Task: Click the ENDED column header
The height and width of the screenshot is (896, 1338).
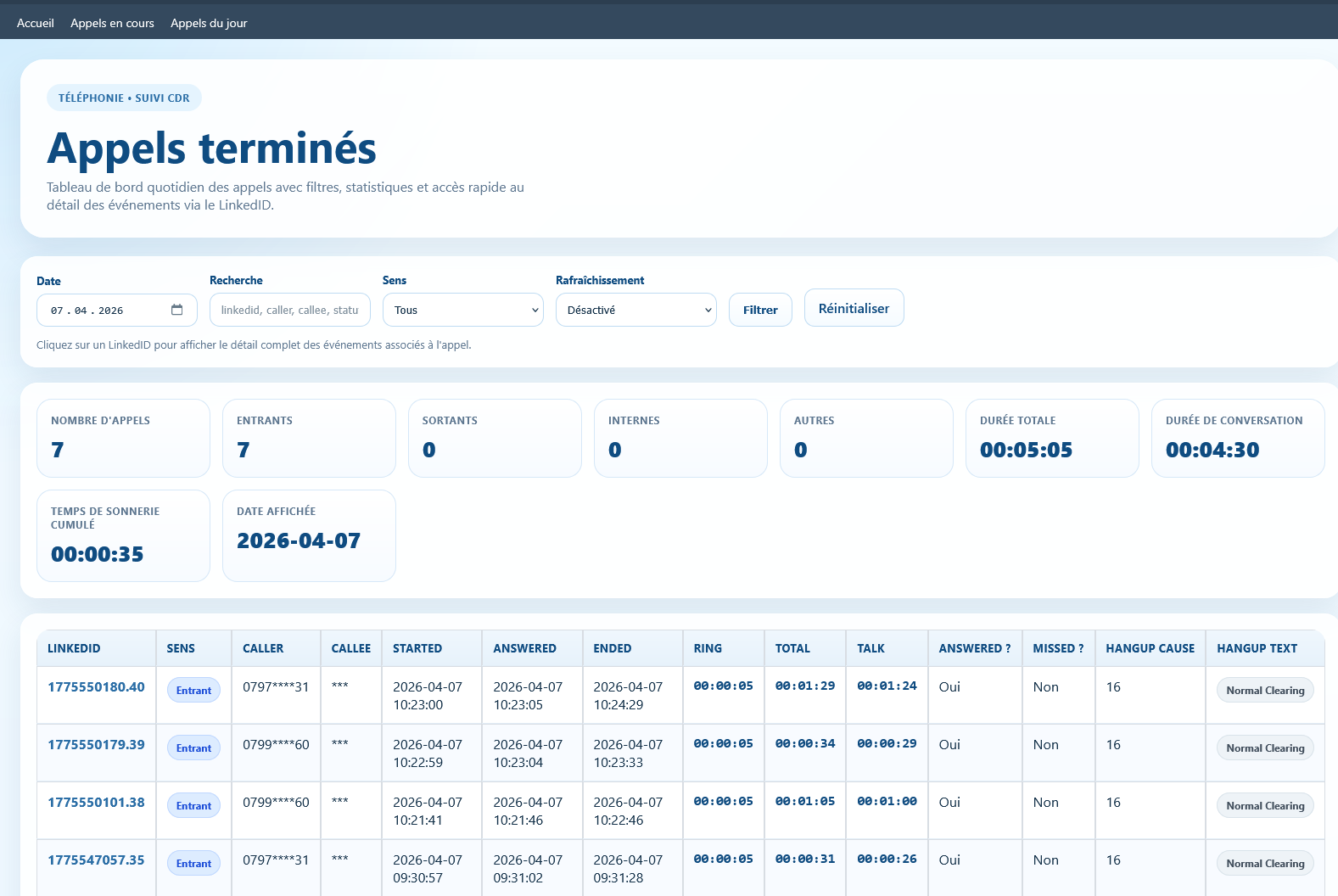Action: (633, 648)
